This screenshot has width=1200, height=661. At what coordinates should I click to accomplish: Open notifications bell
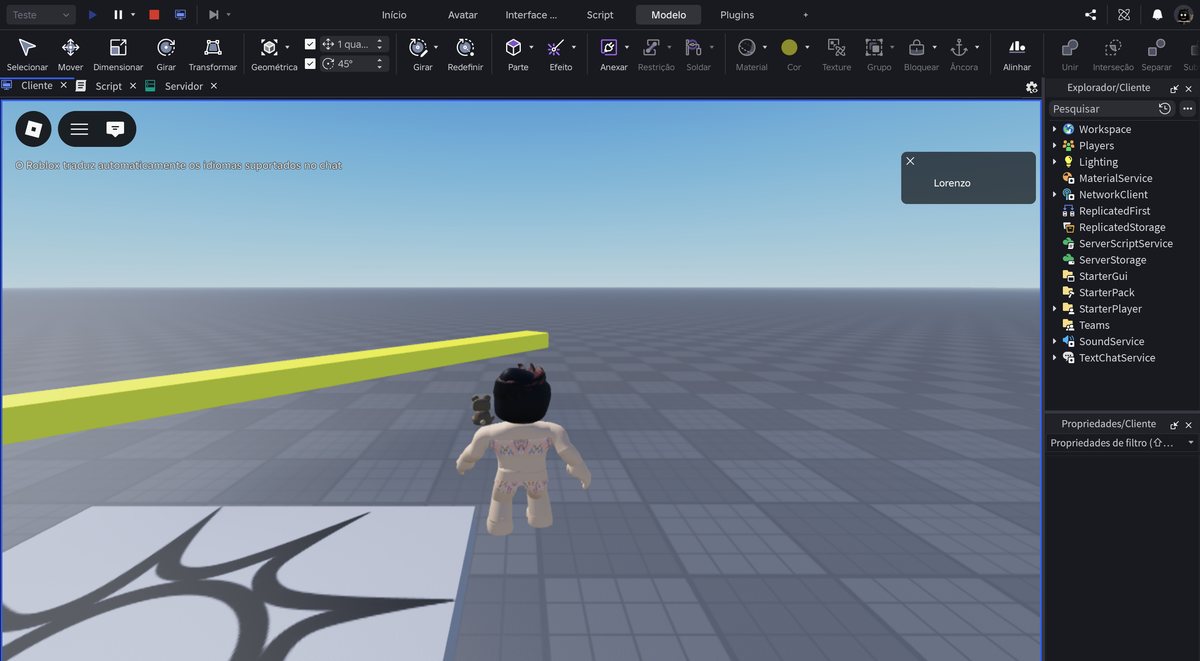pyautogui.click(x=1157, y=15)
